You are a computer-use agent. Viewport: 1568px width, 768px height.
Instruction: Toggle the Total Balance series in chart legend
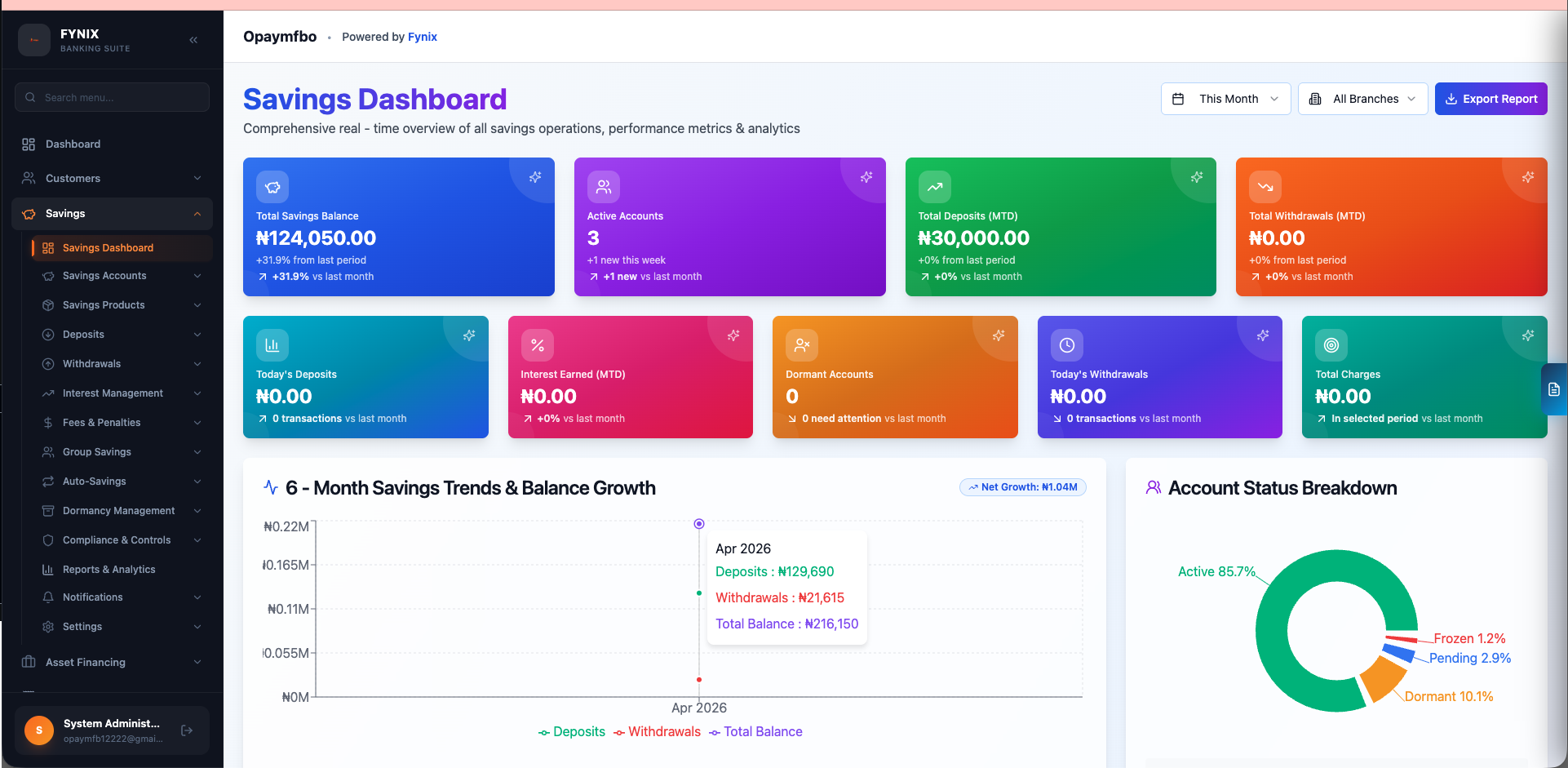point(755,732)
